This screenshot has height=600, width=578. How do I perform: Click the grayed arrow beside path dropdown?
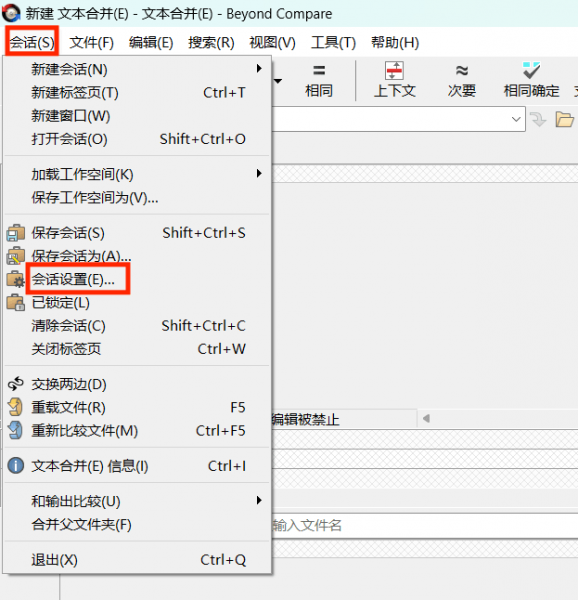point(539,119)
